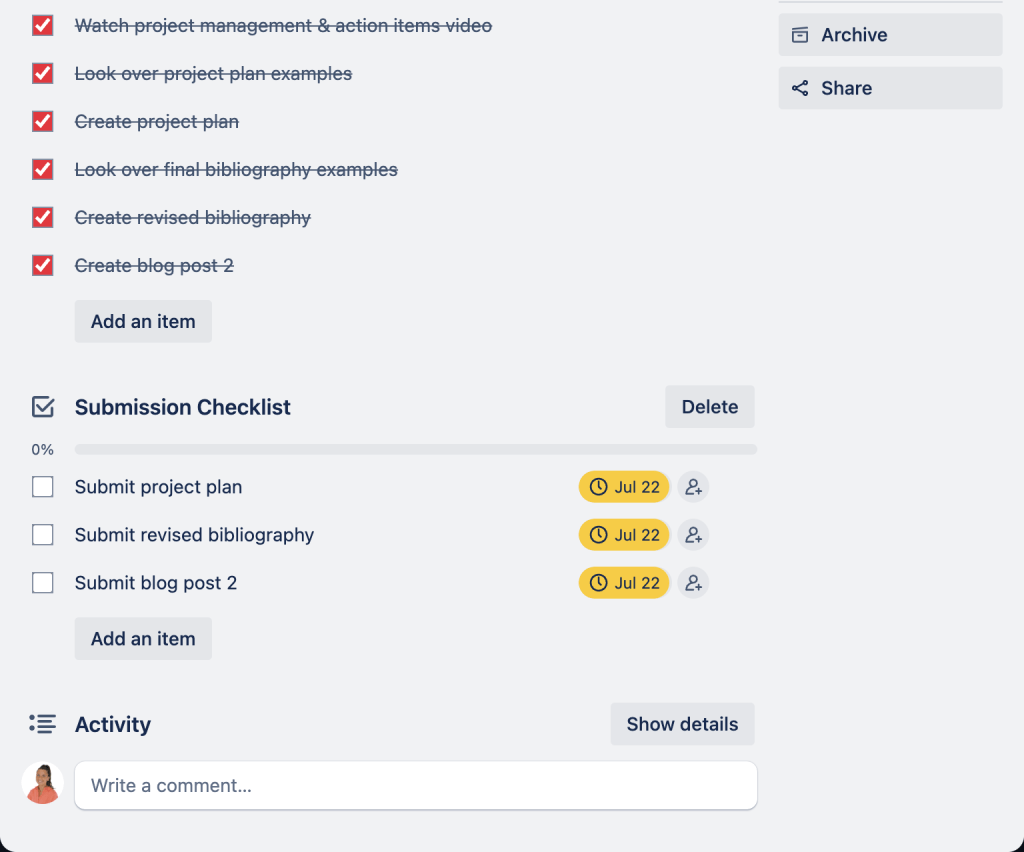
Task: Open due date on Submit revised bibliography
Action: click(624, 535)
